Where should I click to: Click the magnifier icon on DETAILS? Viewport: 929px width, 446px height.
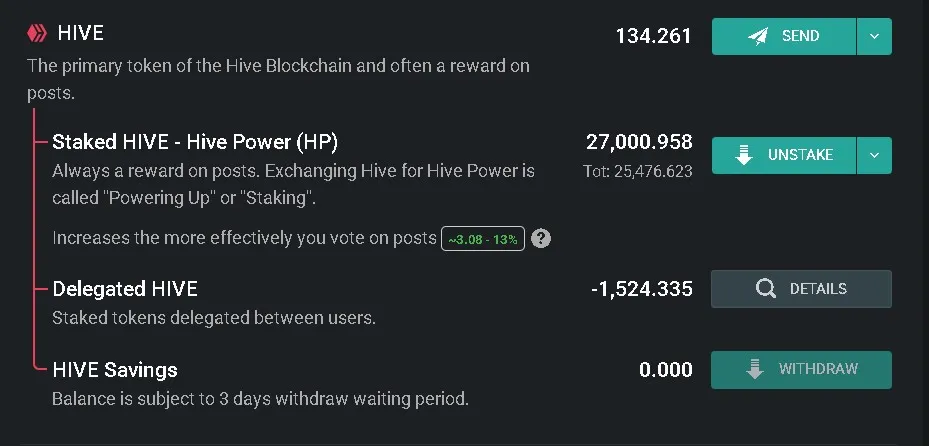click(765, 288)
